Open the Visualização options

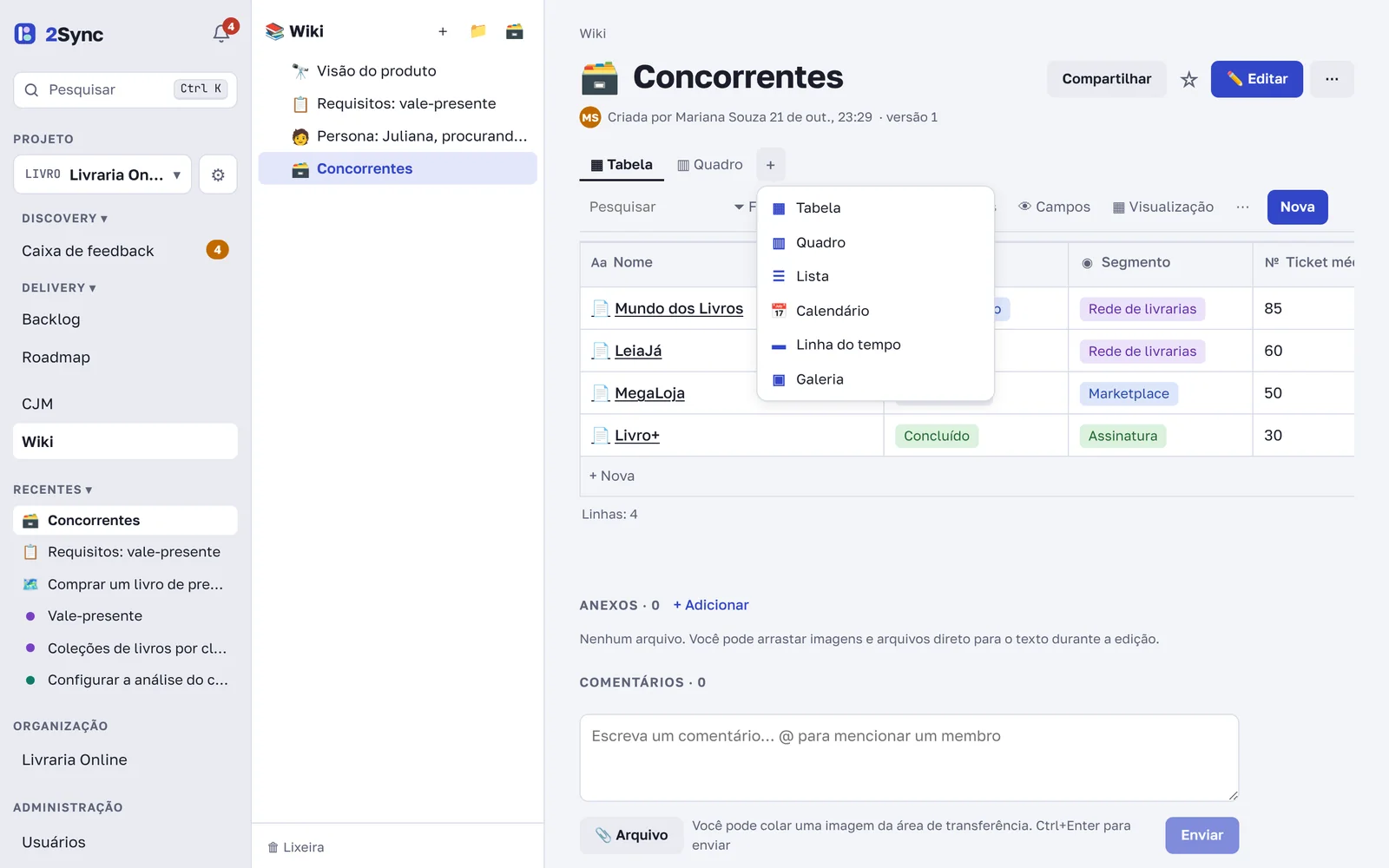(x=1163, y=207)
